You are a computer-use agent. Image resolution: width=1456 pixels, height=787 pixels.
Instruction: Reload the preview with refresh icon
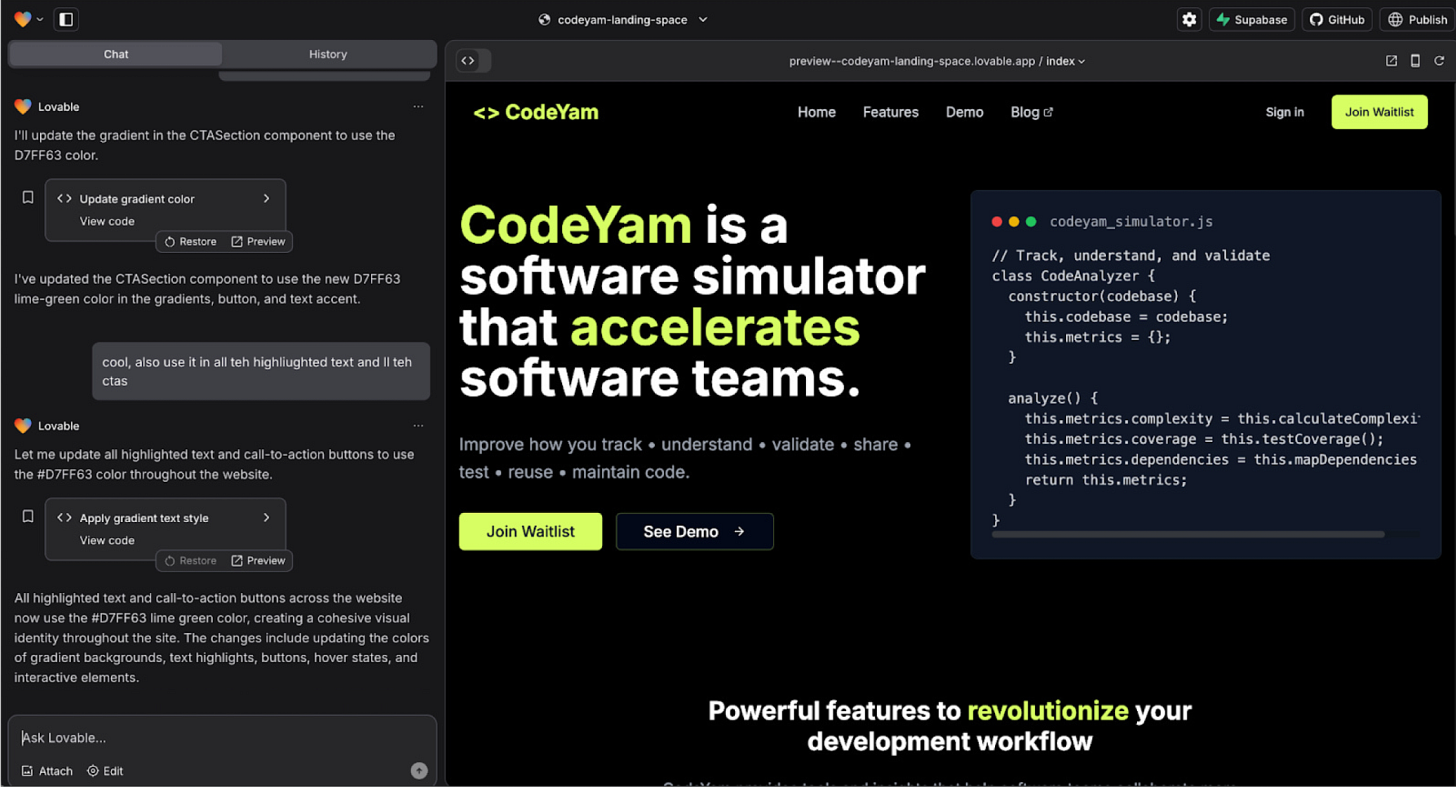1439,61
